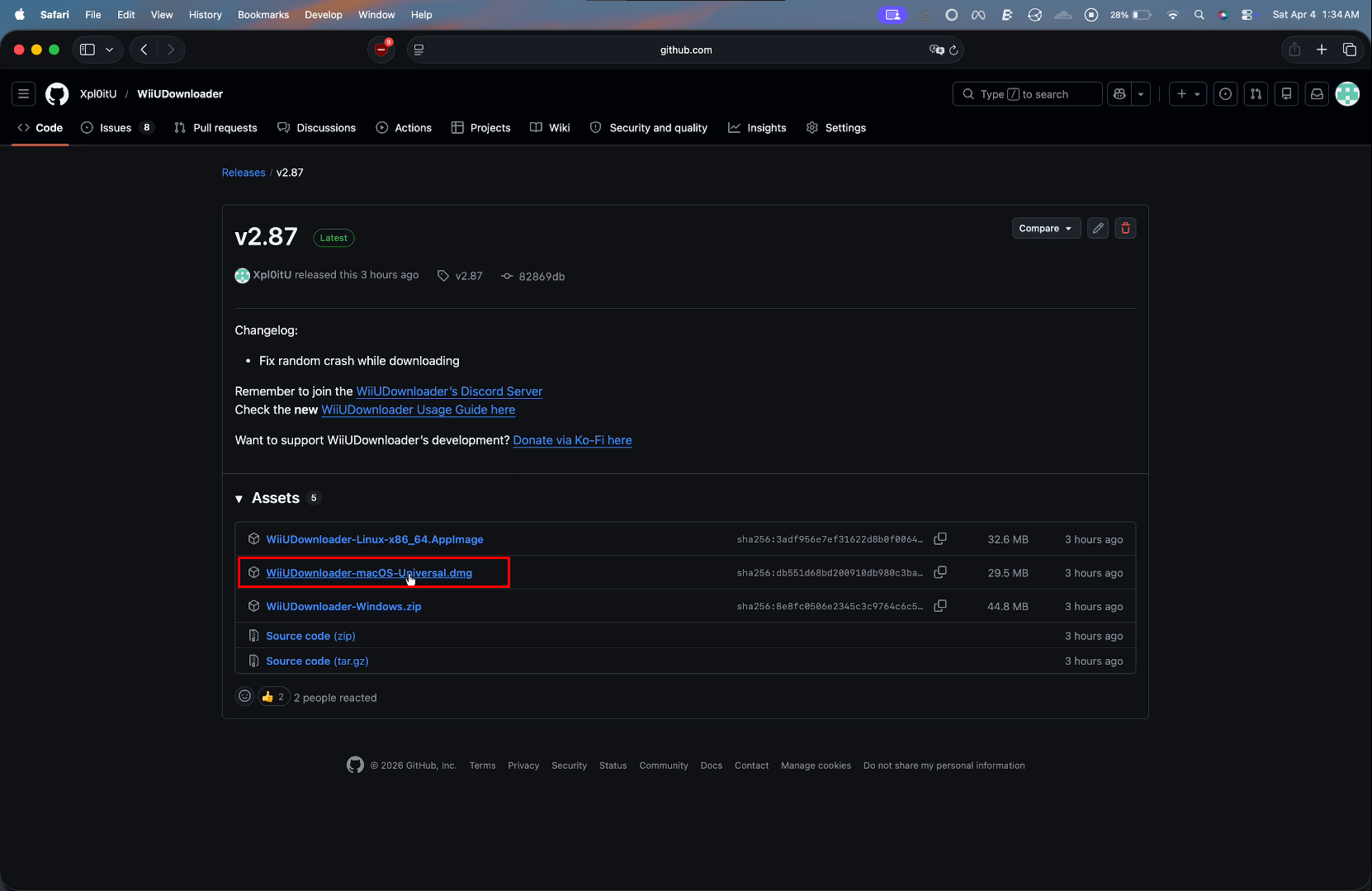Click the Safari address bar
Screen dimensions: 1372x891
pyautogui.click(x=685, y=50)
